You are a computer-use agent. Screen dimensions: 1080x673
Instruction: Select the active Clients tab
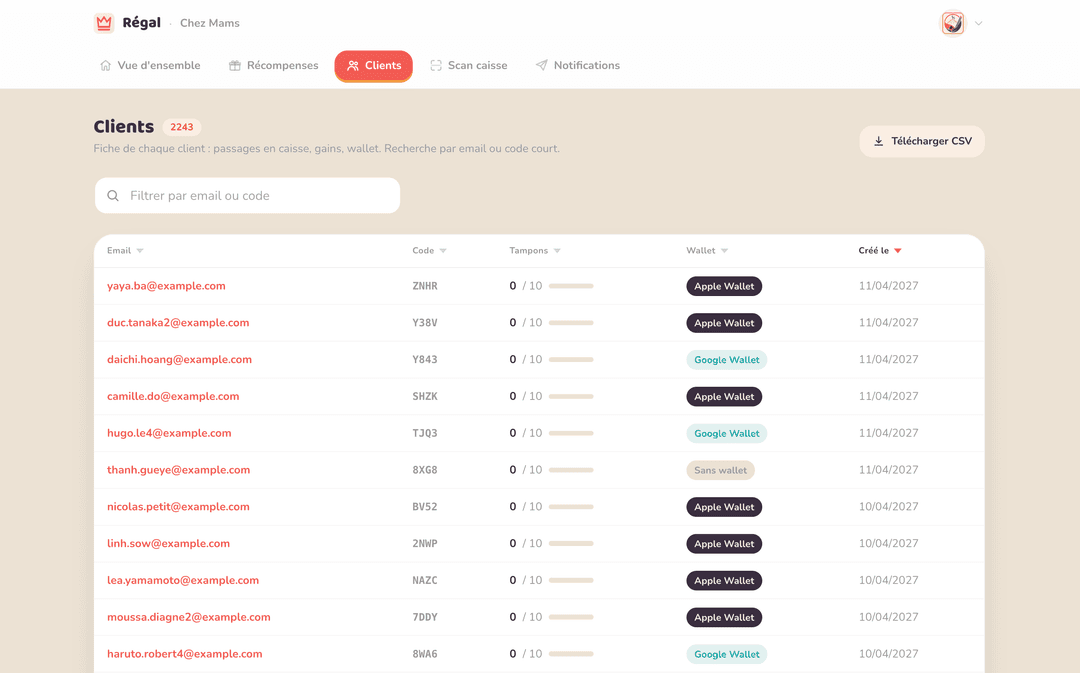[374, 65]
